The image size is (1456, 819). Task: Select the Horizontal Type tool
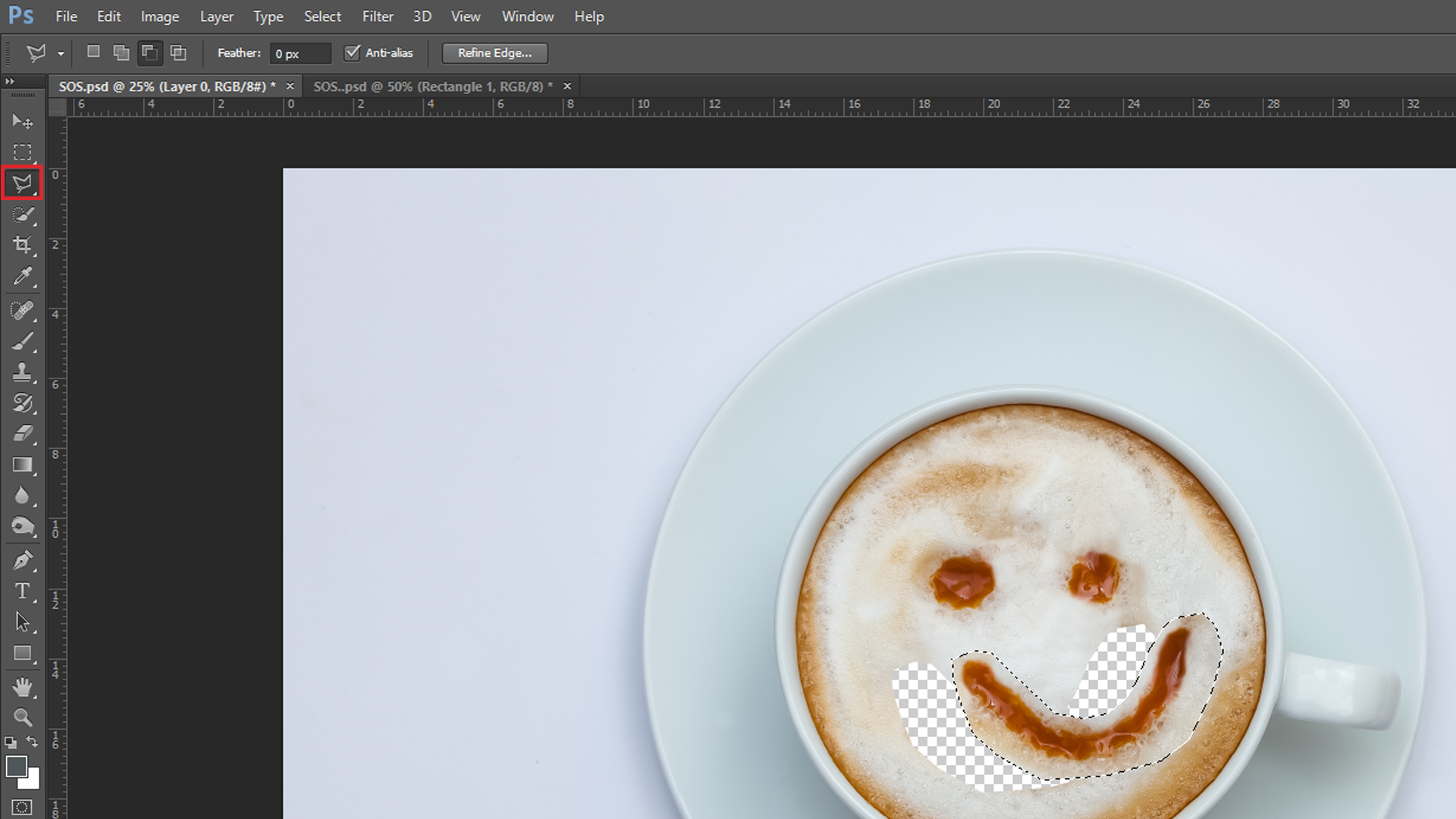22,591
